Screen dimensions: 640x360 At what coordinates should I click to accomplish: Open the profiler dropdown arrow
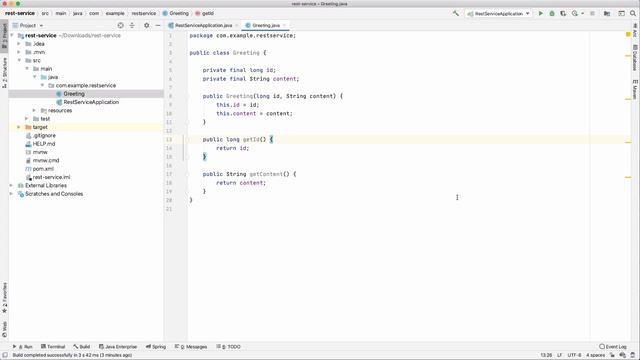[582, 13]
